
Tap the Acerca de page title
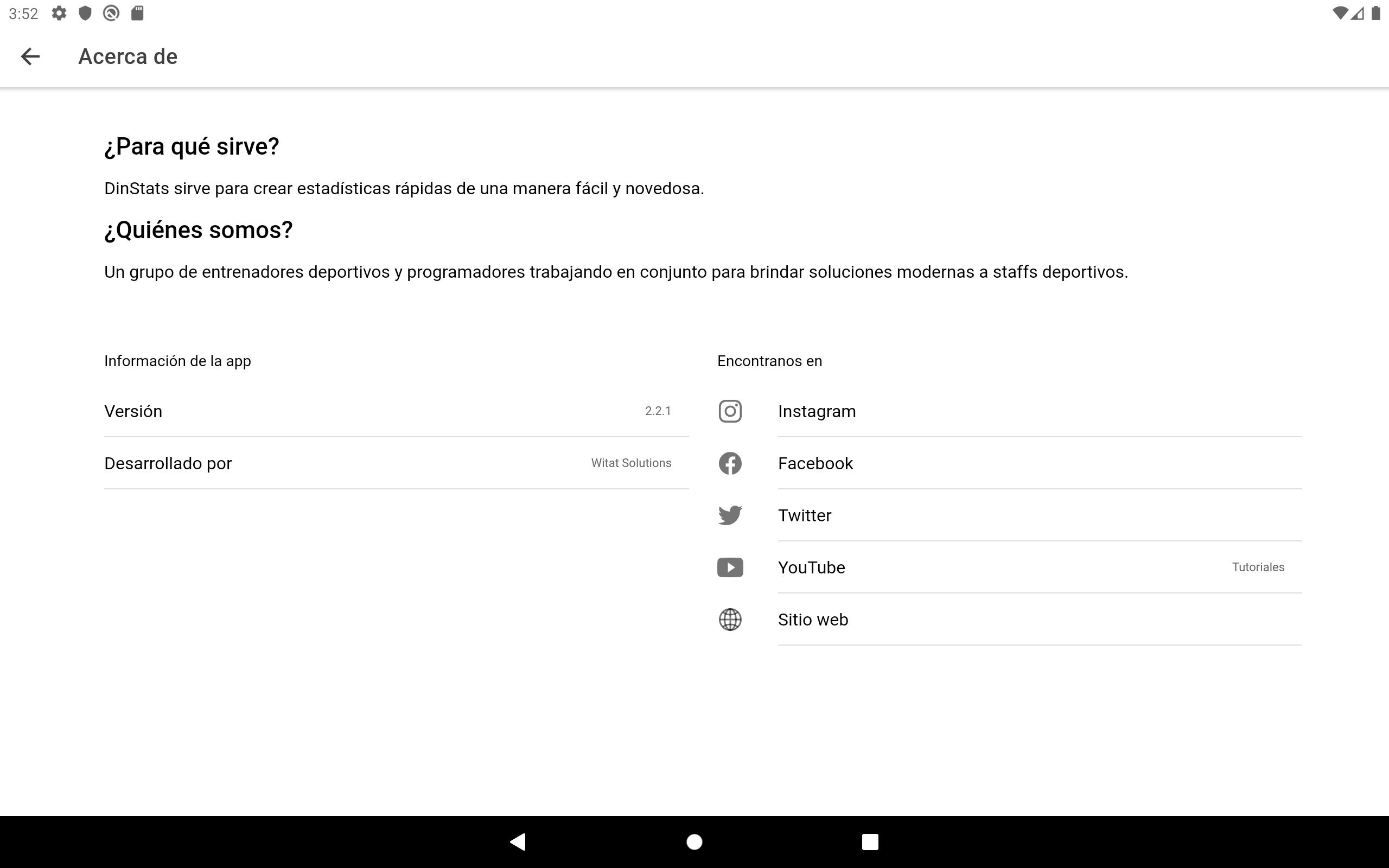(x=128, y=56)
